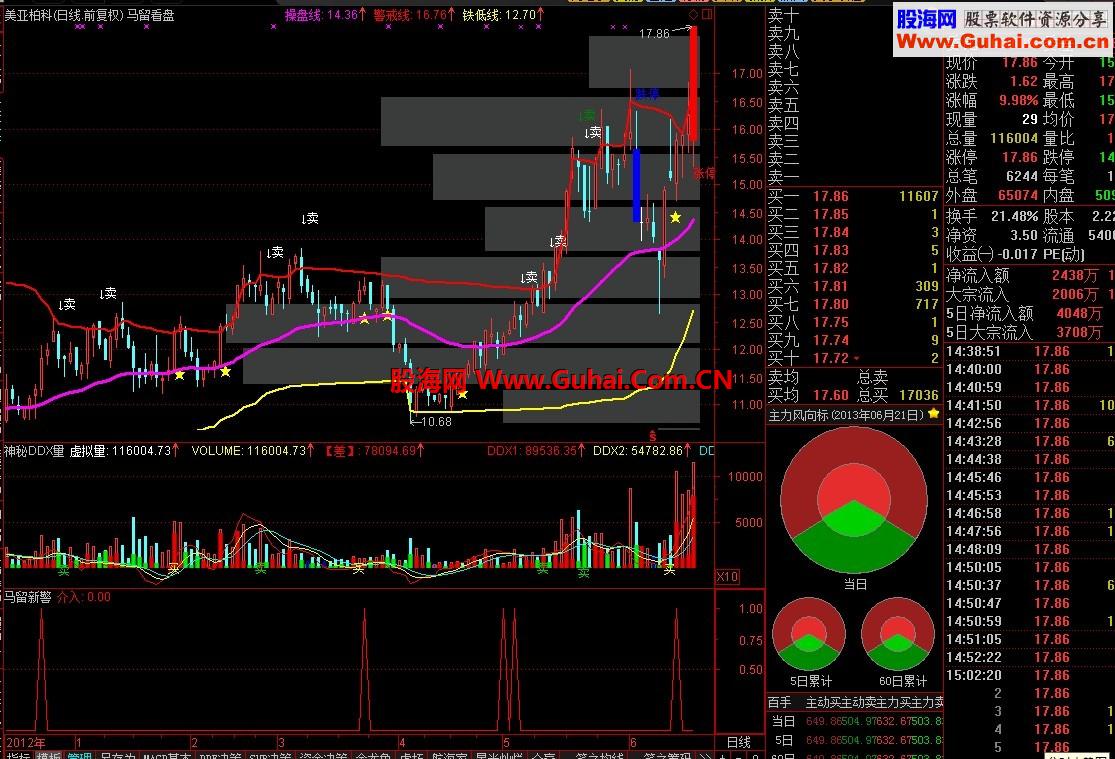Click the 当日 row in the 百手 table
The image size is (1115, 759).
click(x=853, y=721)
